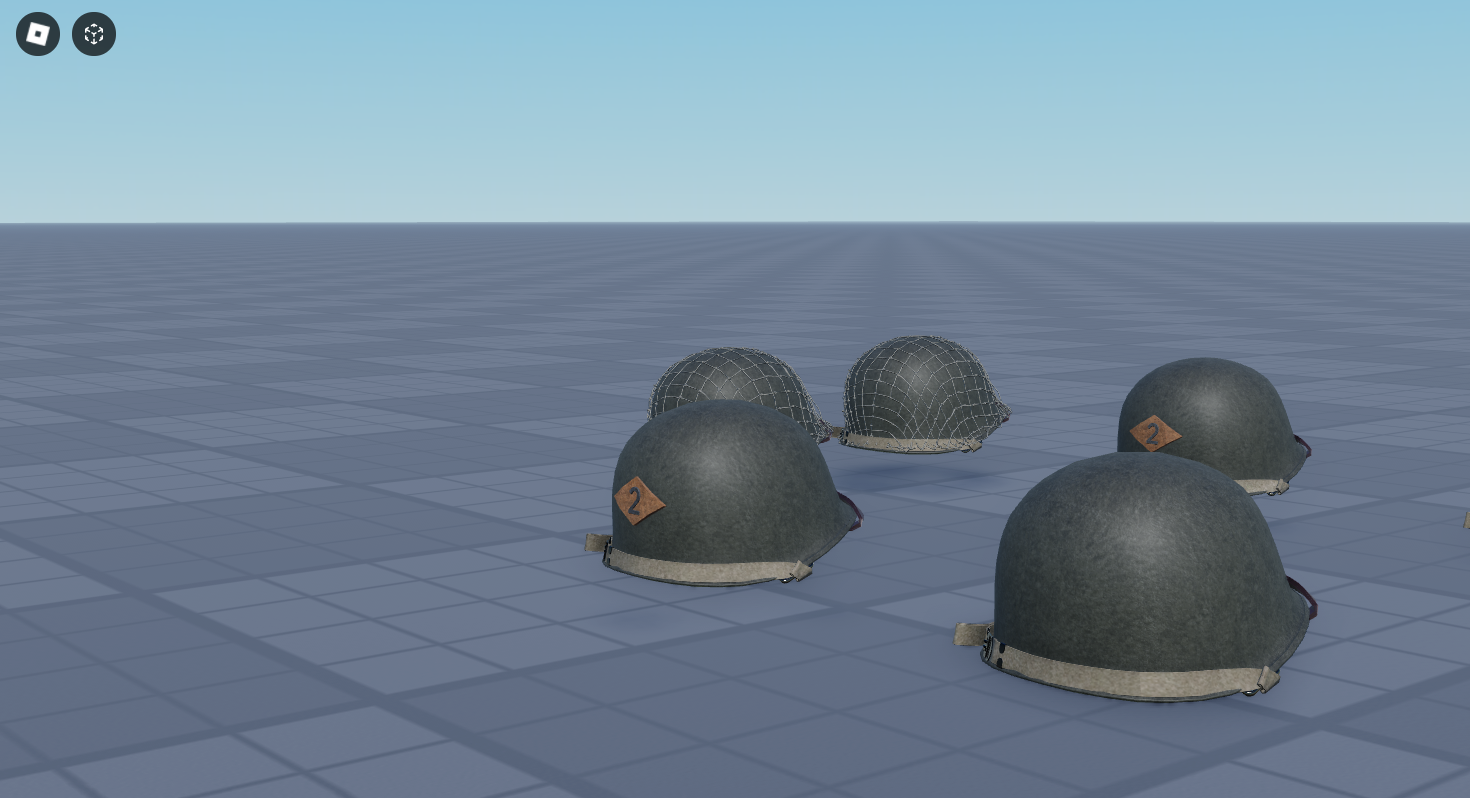
Task: Select the large plain helmet in foreground
Action: tap(1138, 577)
